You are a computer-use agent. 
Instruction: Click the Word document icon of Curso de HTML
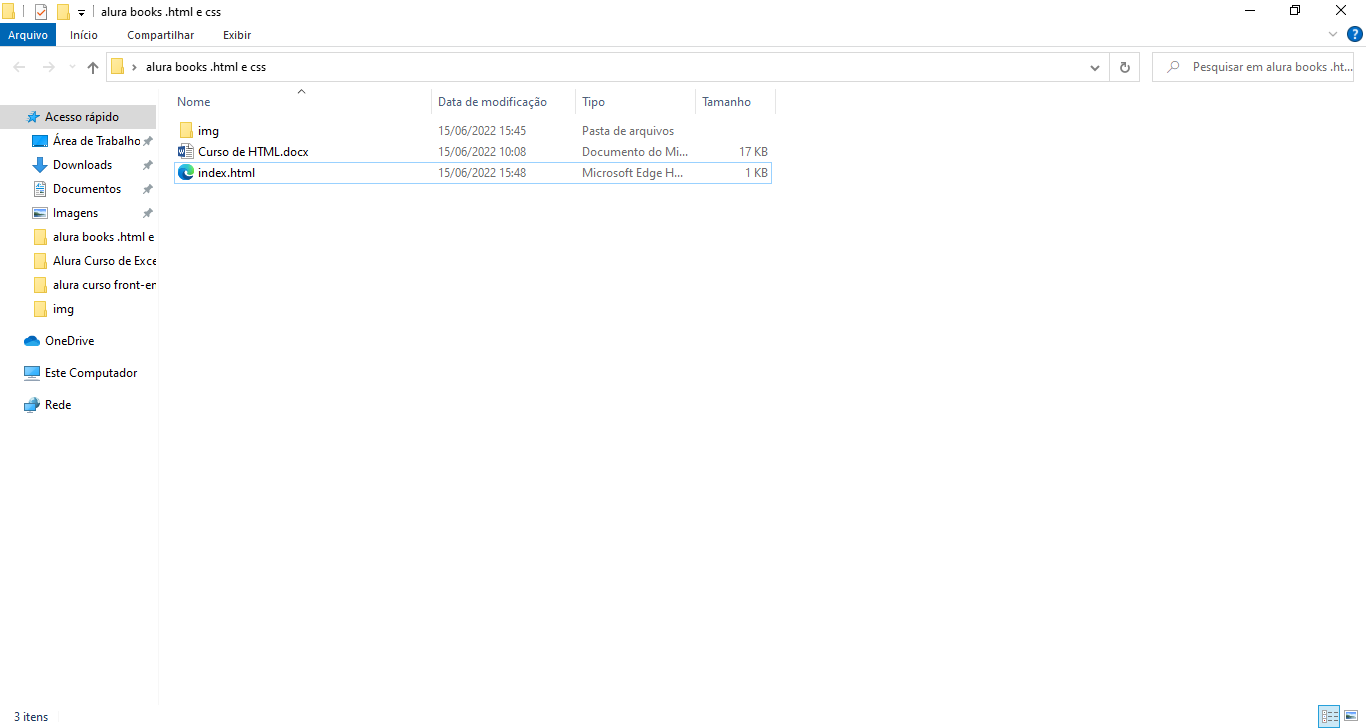(x=186, y=152)
